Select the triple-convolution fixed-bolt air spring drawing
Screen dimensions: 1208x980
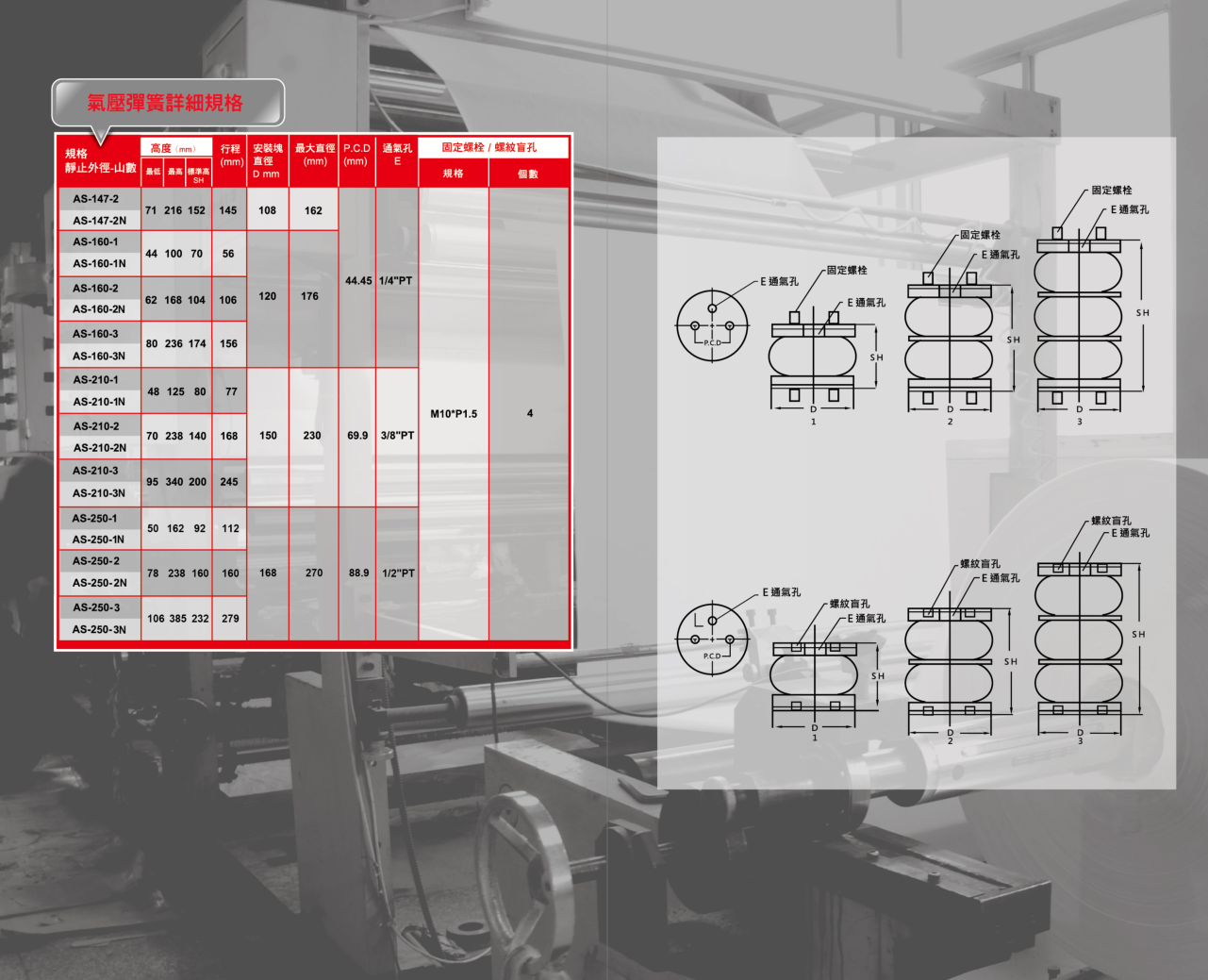click(1079, 316)
